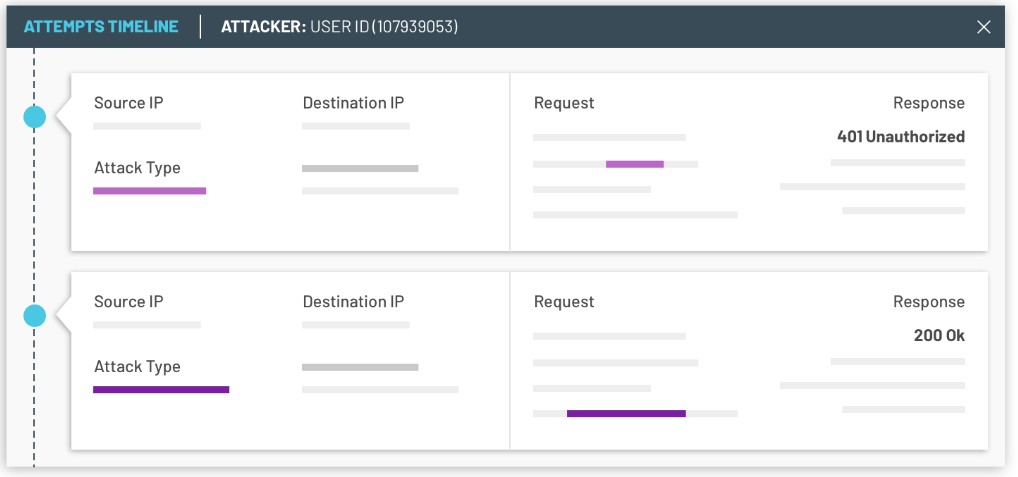Screen dimensions: 1018x477
Task: Click the dark purple Attack Type bar
Action: click(161, 389)
